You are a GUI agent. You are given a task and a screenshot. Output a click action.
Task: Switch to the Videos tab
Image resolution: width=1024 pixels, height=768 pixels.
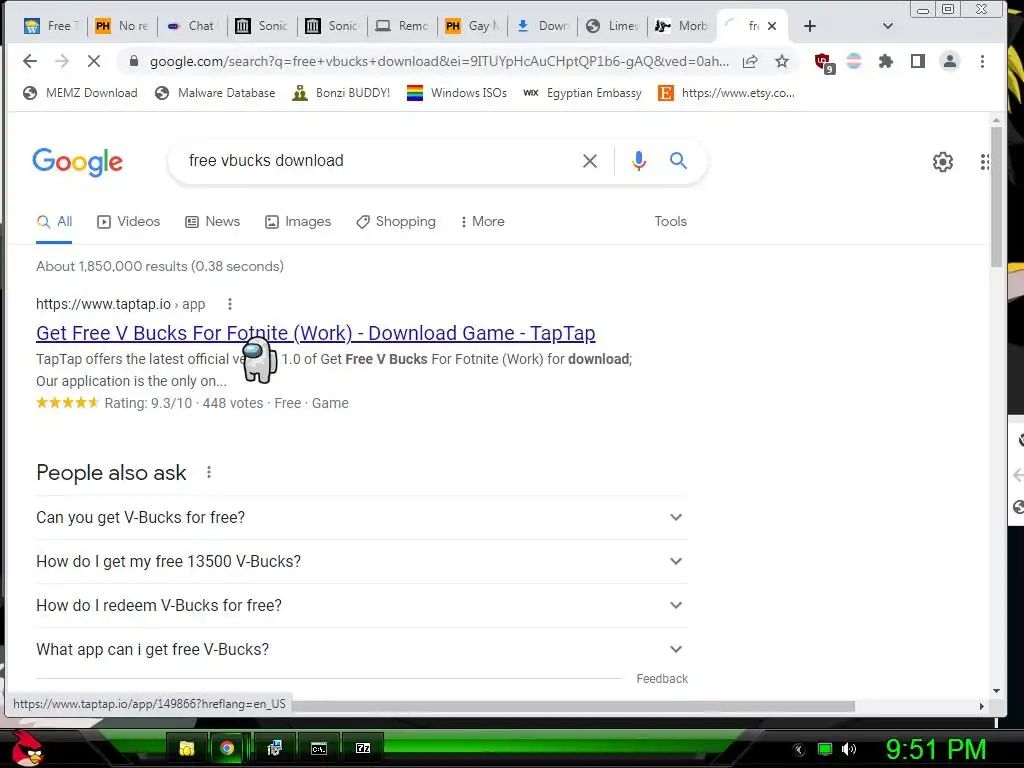[129, 221]
